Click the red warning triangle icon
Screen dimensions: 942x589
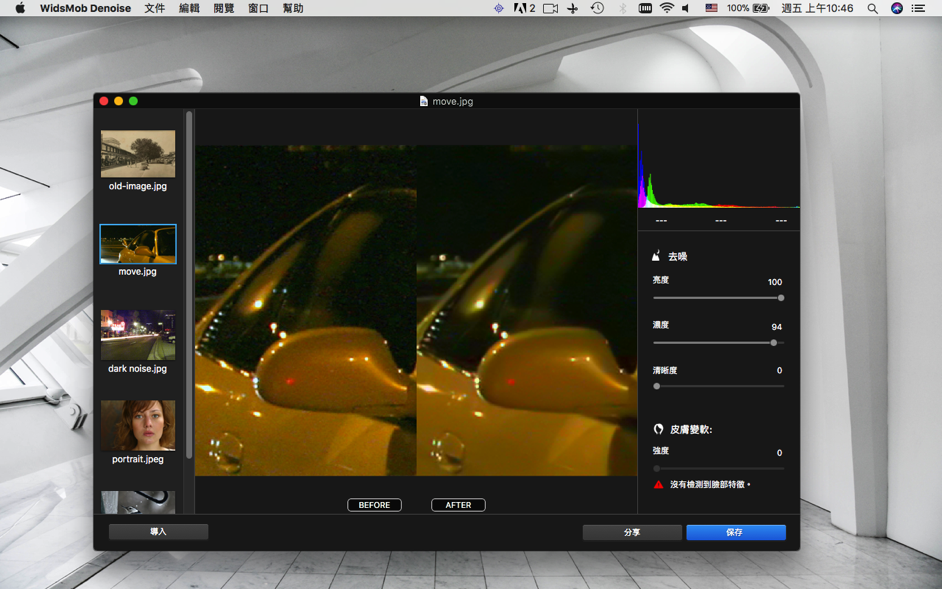coord(658,484)
